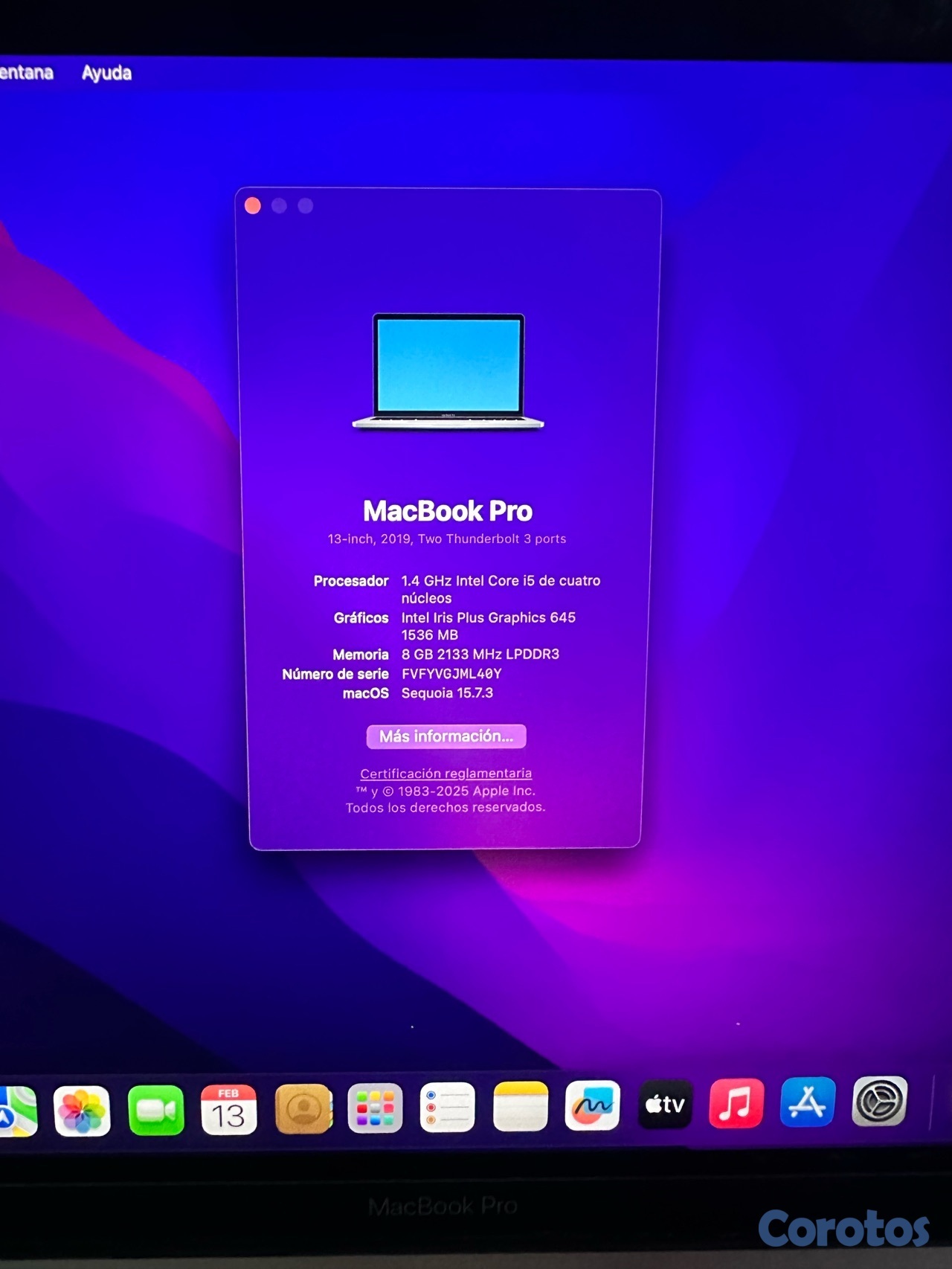Open Music app in the Dock

(x=736, y=1103)
